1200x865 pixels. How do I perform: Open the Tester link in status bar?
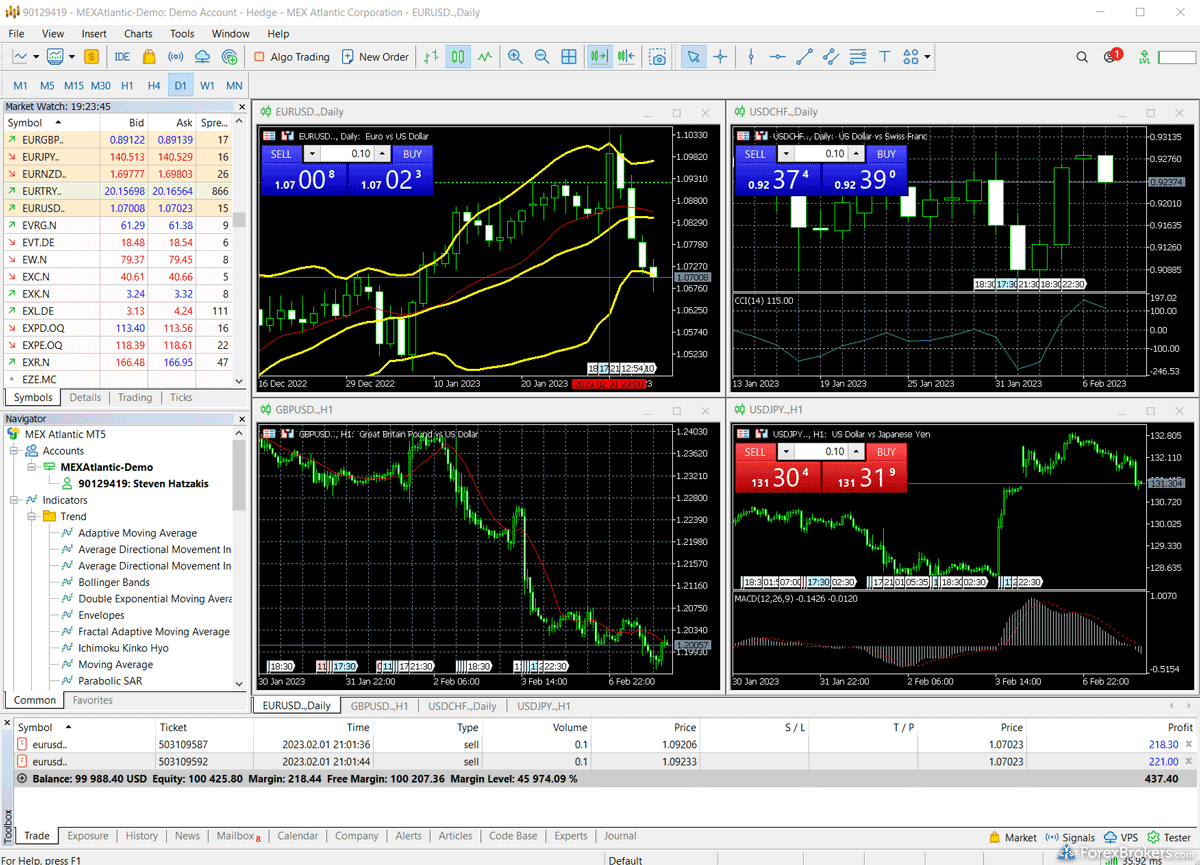click(1169, 838)
